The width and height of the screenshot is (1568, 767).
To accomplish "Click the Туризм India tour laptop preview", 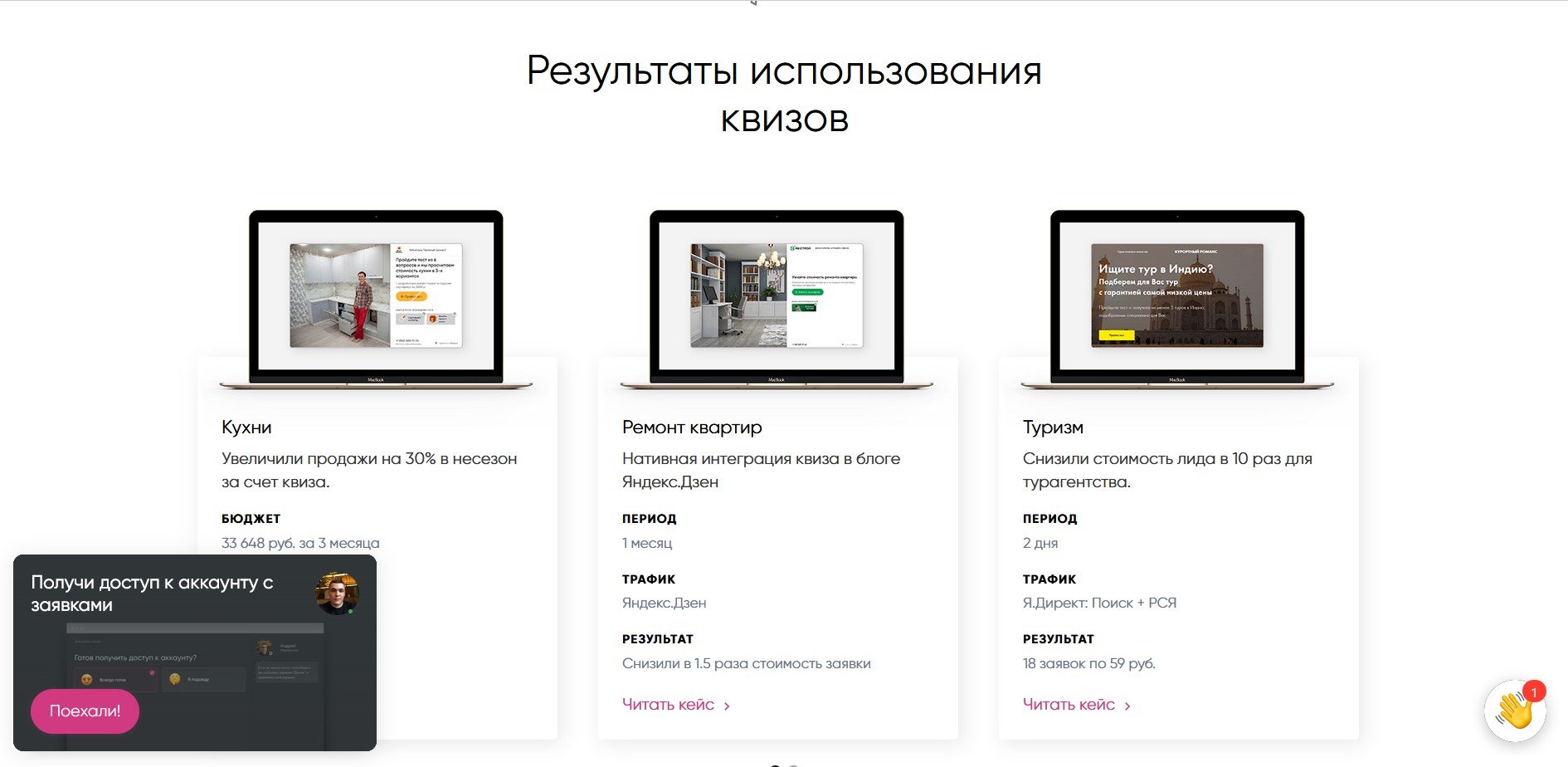I will 1176,296.
